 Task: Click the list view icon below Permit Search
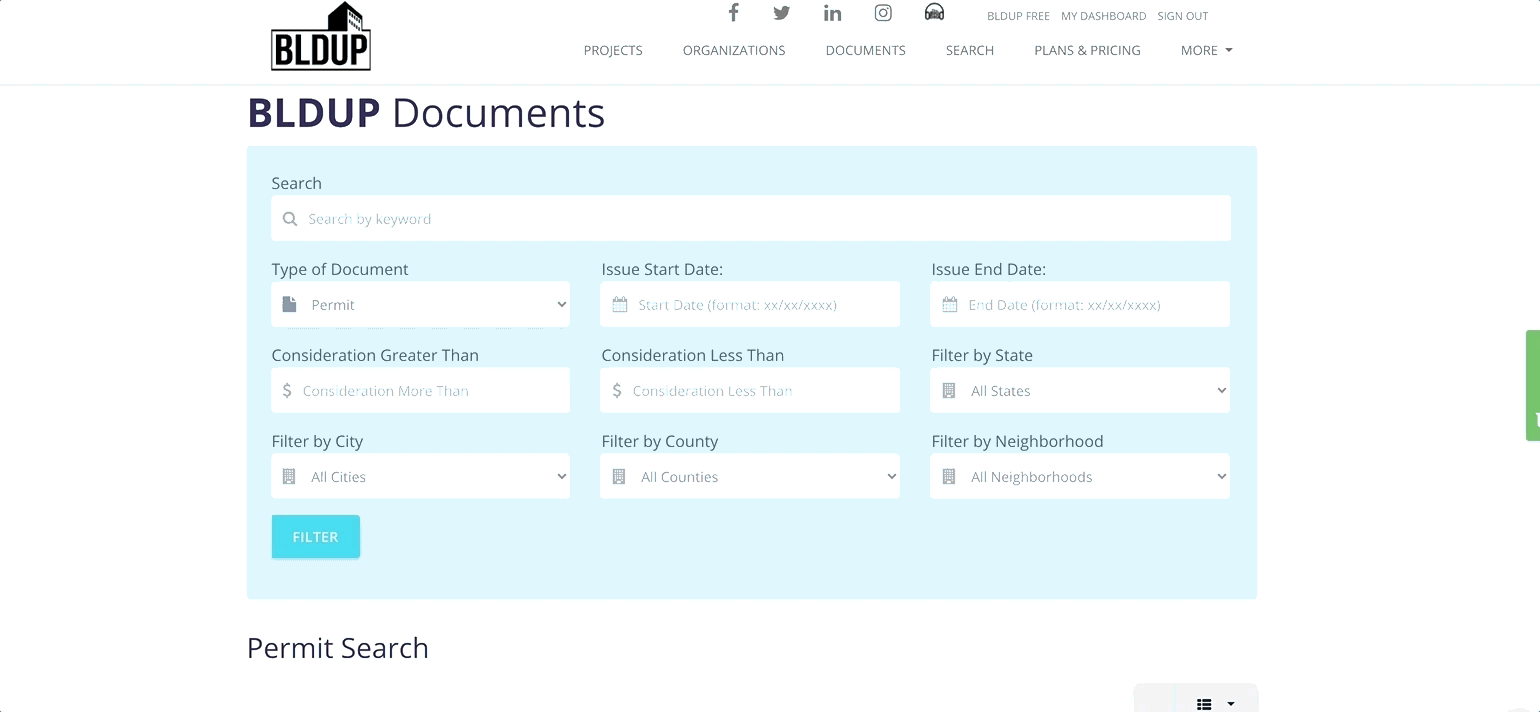click(1204, 704)
